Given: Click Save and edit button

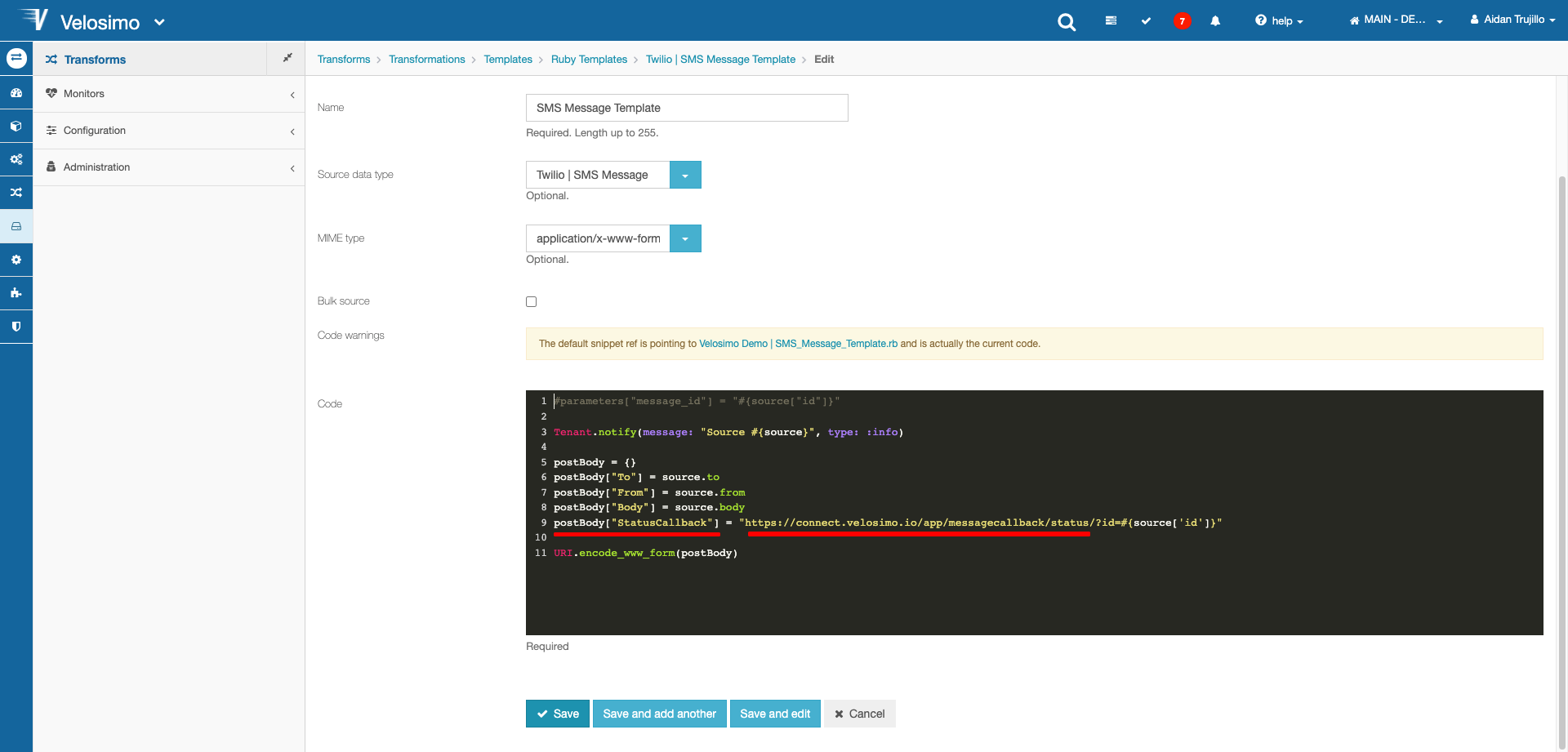Looking at the screenshot, I should coord(775,714).
